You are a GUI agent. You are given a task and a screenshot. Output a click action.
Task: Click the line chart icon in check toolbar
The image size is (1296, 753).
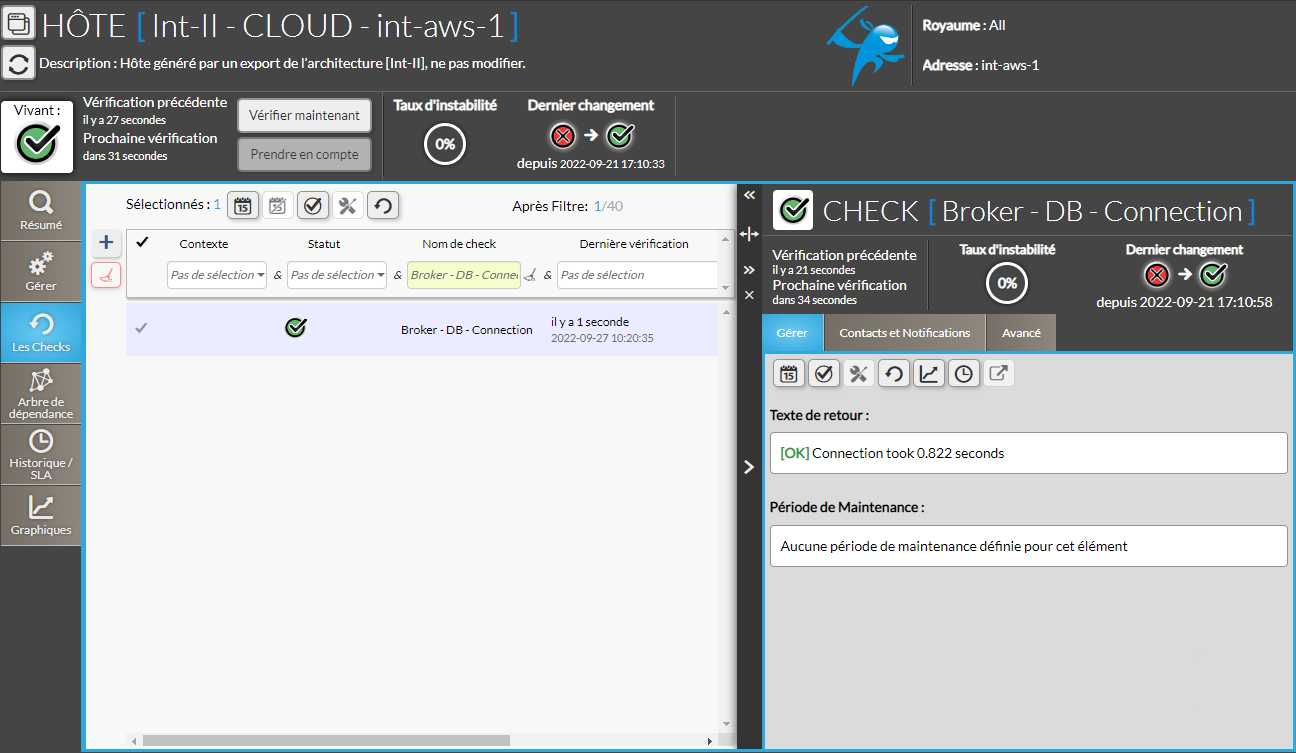(x=929, y=374)
